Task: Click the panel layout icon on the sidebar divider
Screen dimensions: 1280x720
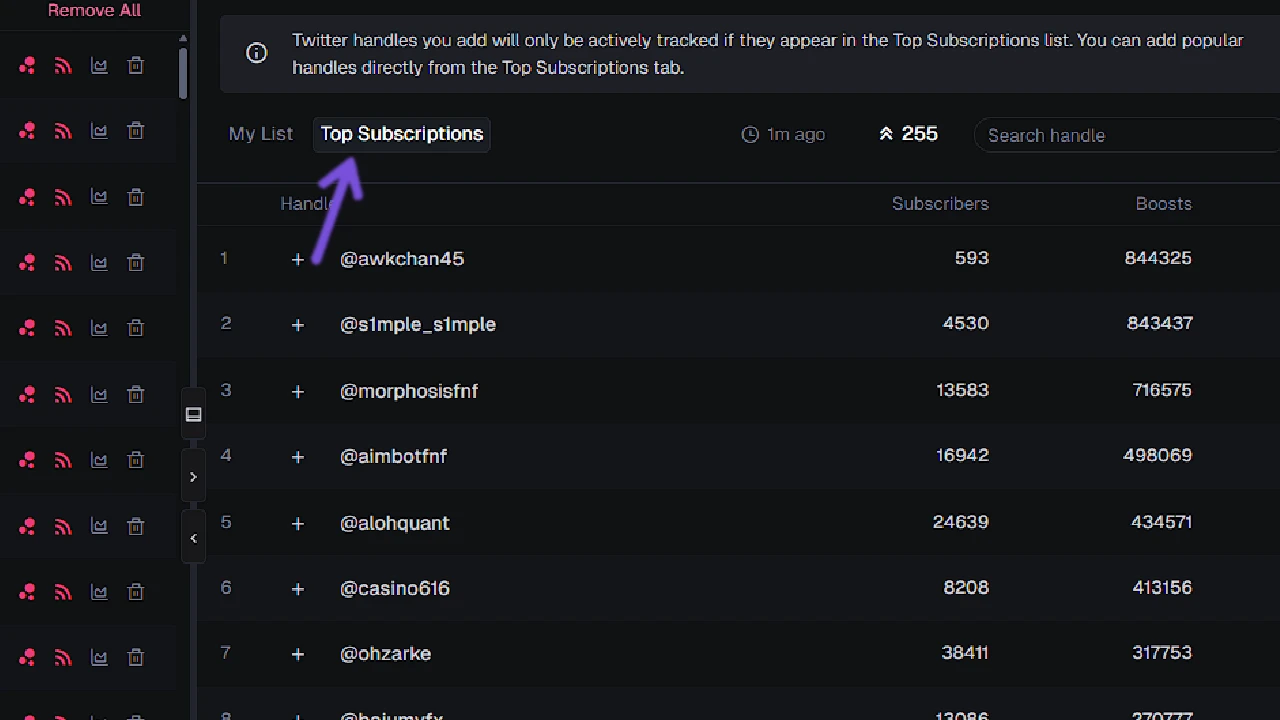Action: [x=193, y=414]
